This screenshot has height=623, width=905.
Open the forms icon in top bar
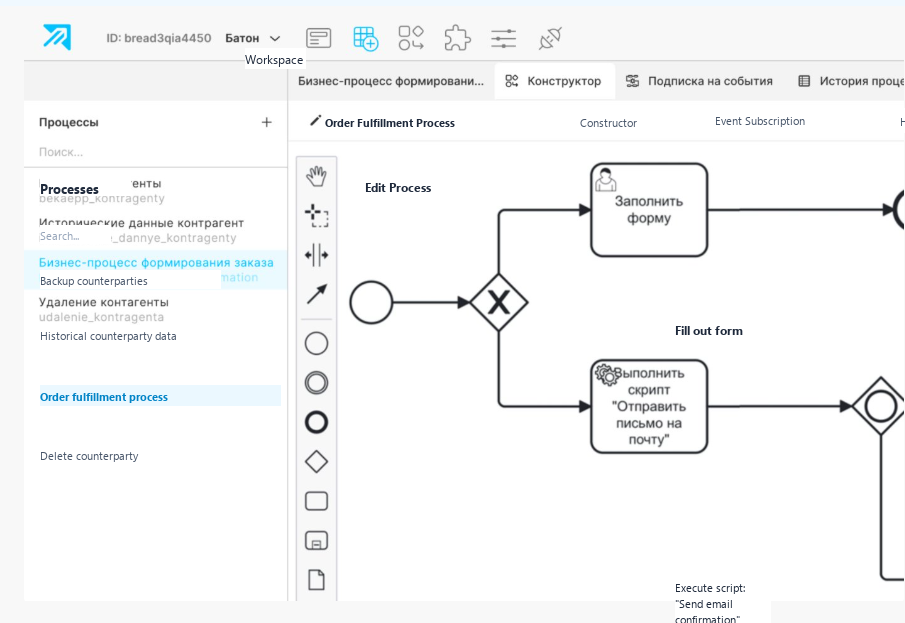319,38
